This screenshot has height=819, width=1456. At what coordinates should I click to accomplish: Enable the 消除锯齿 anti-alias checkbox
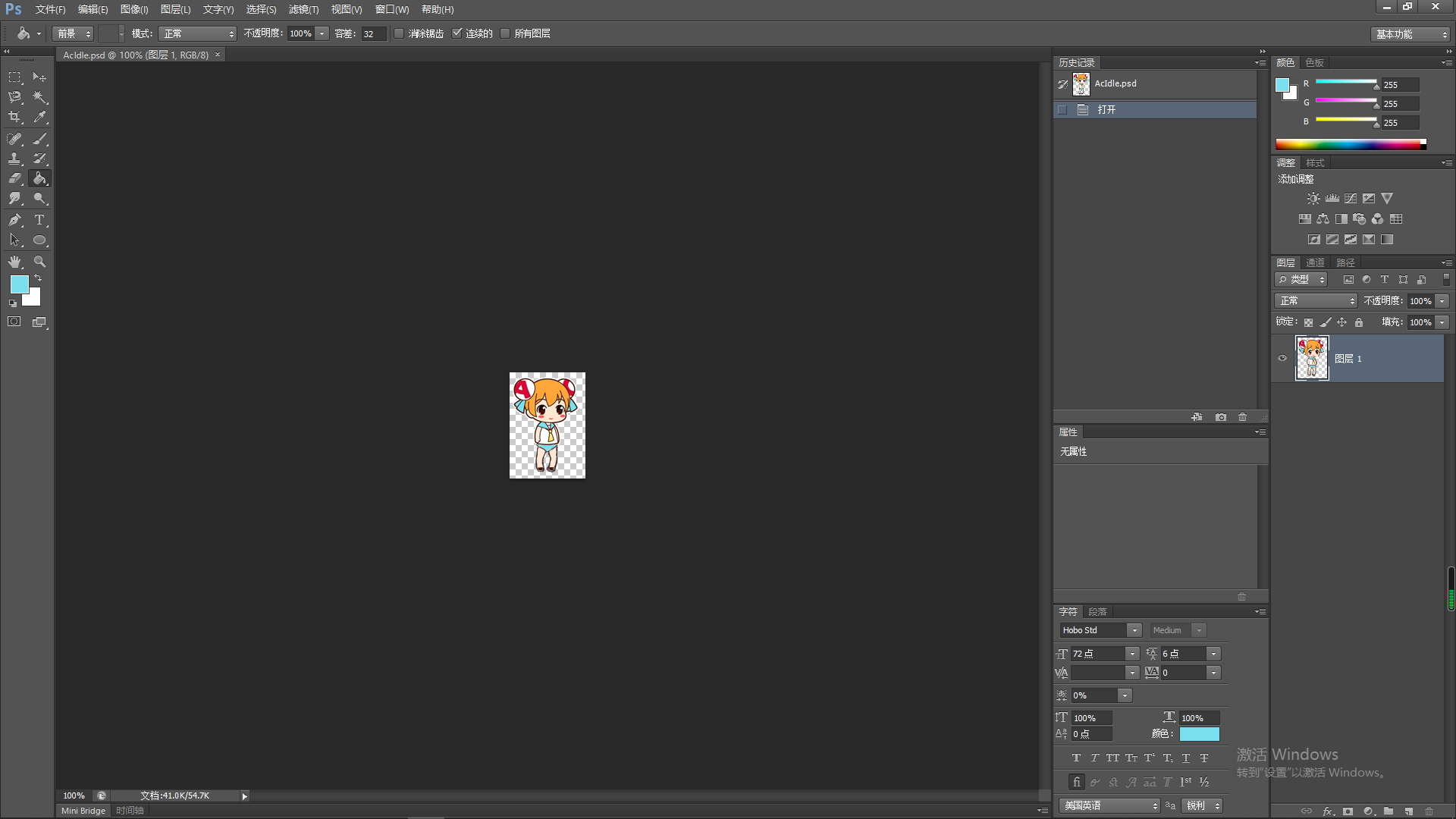click(x=399, y=33)
